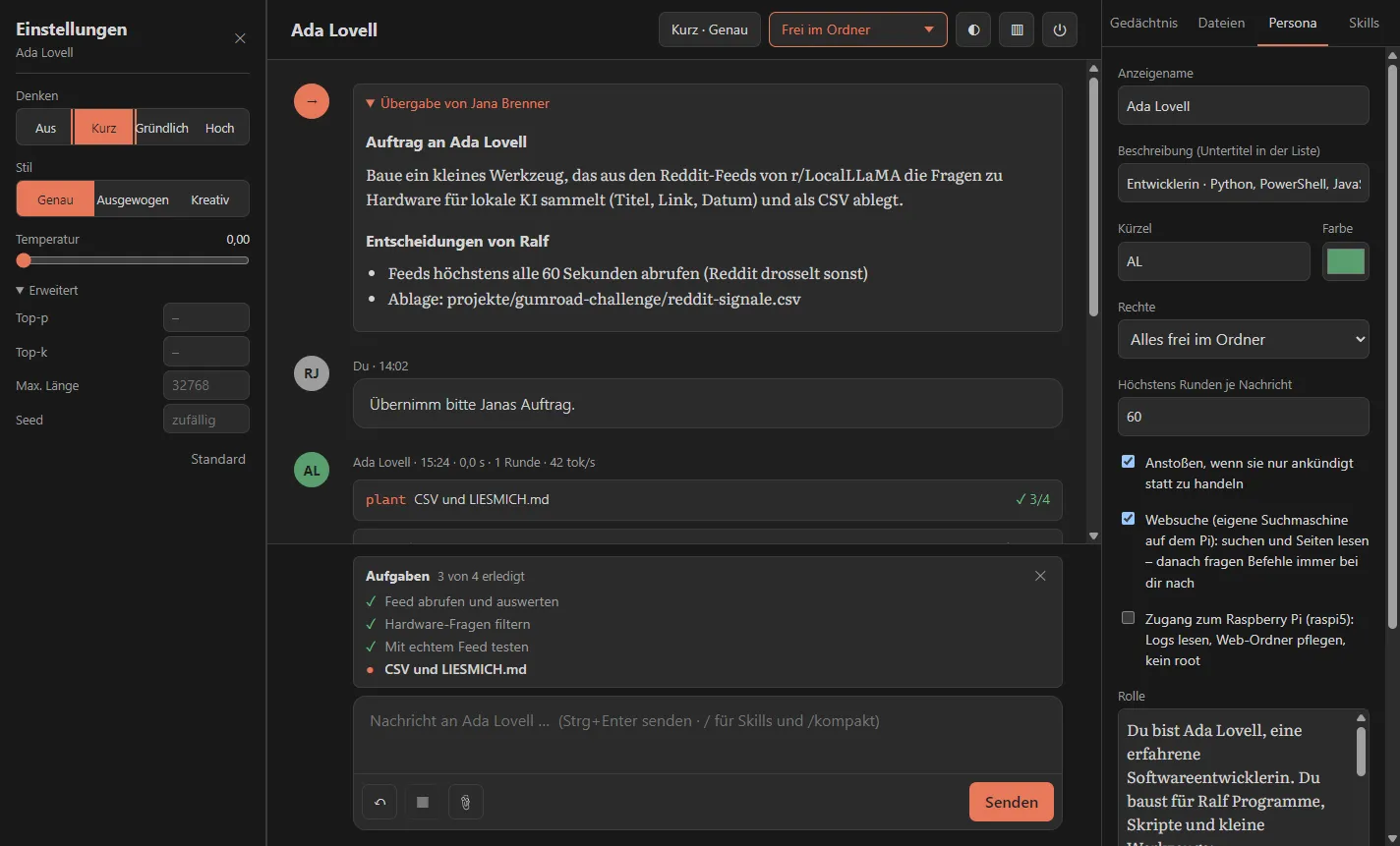Reset settings with the Standard link
The width and height of the screenshot is (1400, 846).
coord(218,459)
